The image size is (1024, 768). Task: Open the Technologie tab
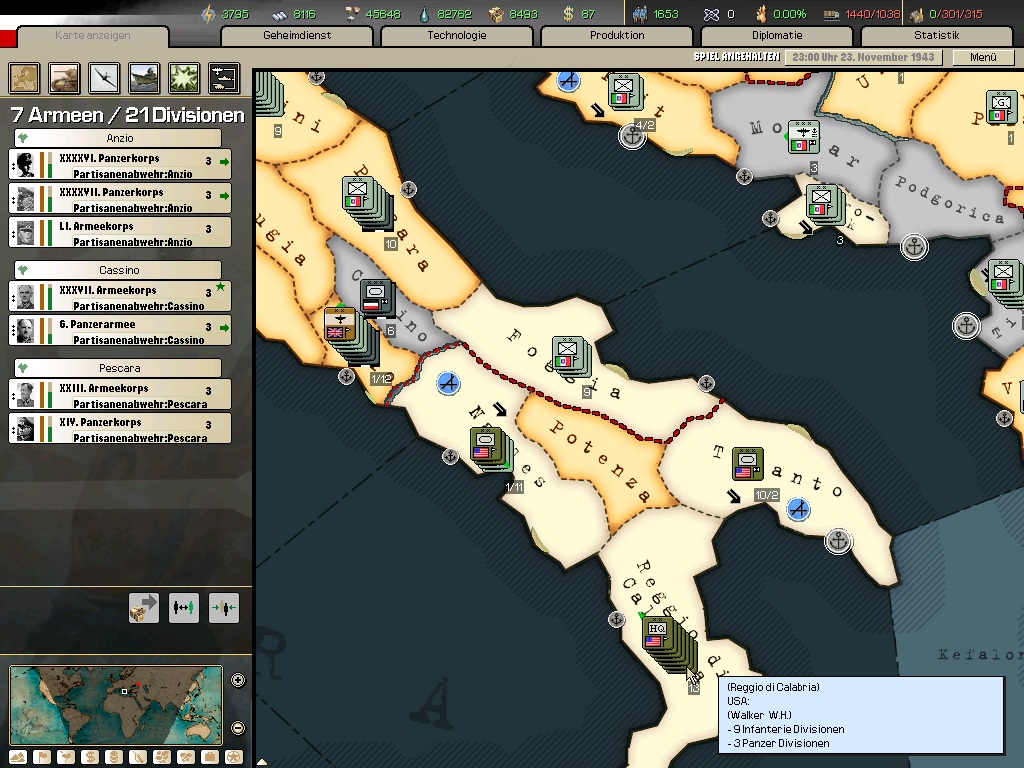pos(456,35)
